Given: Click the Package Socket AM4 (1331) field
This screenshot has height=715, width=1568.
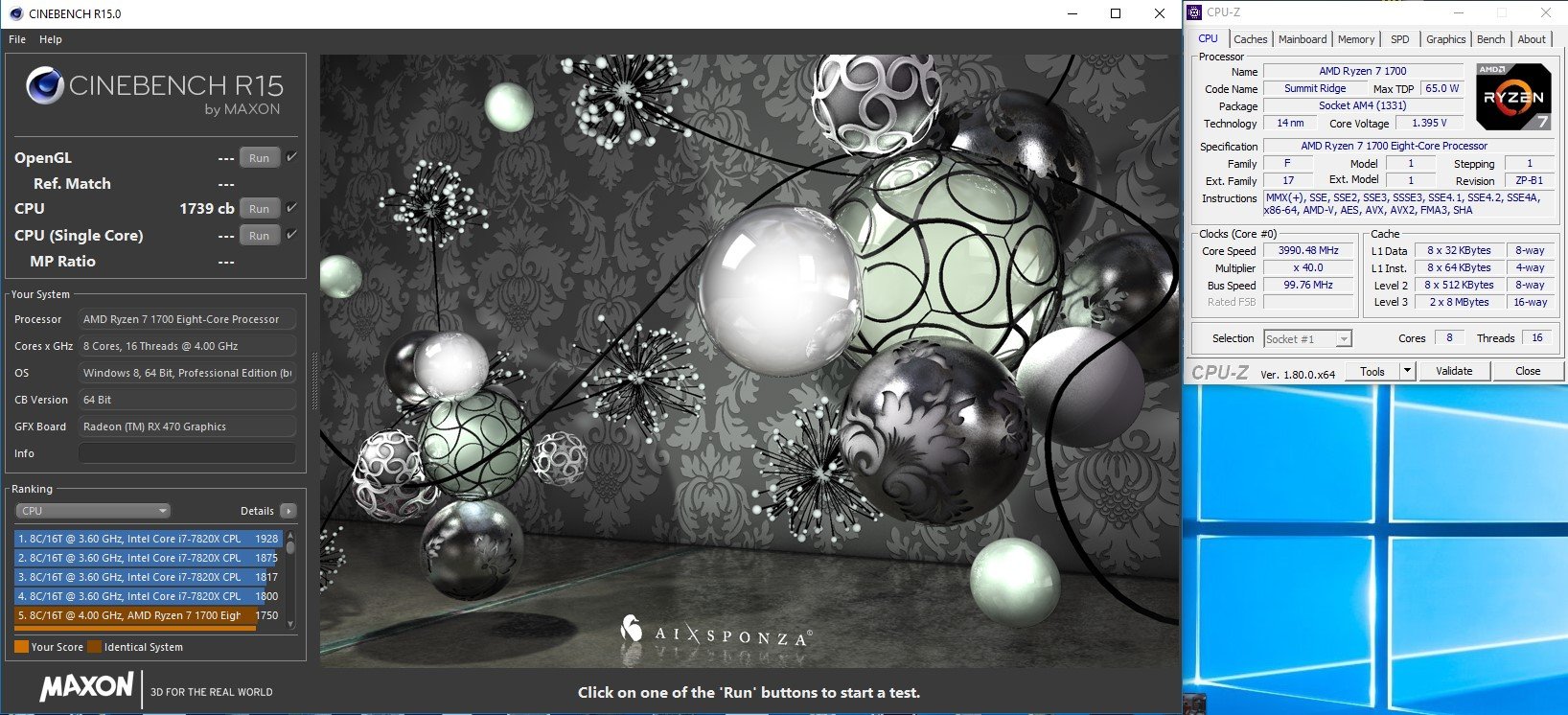Looking at the screenshot, I should click(x=1363, y=105).
